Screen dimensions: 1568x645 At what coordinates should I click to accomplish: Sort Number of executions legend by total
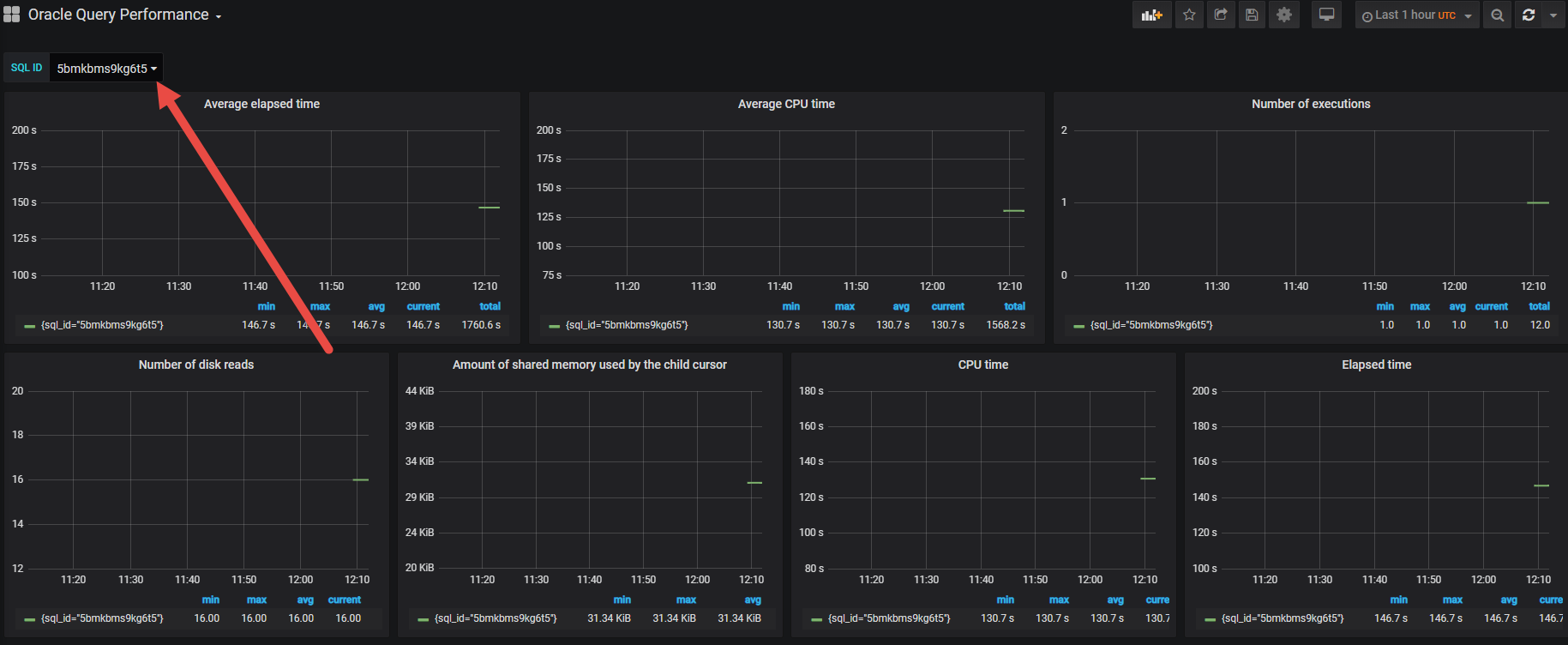tap(1540, 306)
